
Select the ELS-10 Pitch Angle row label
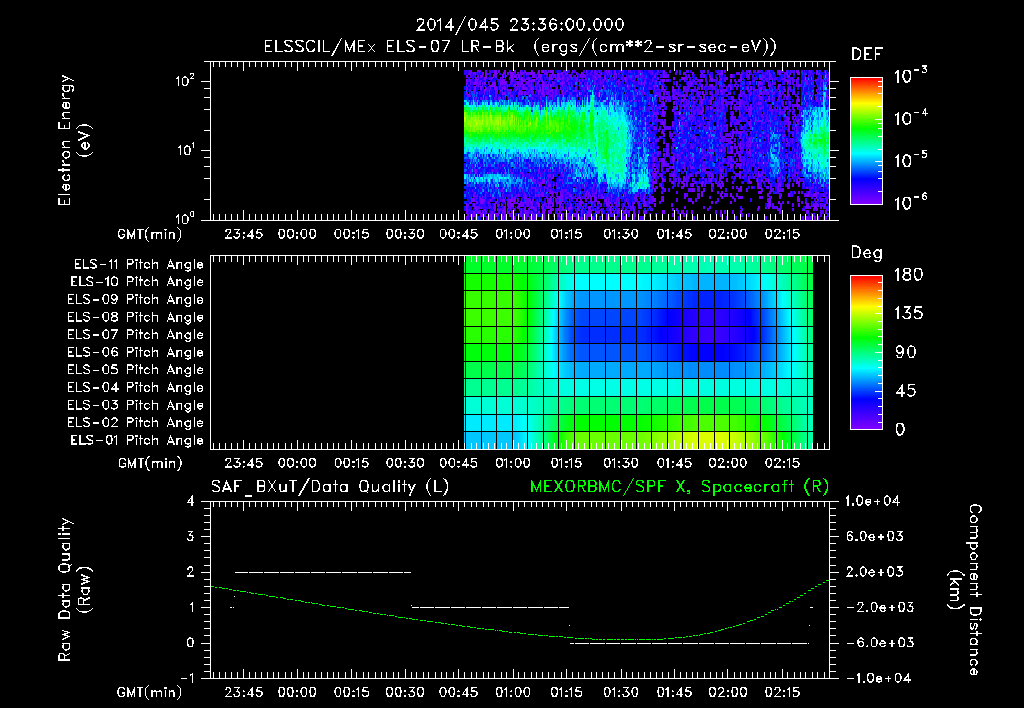pyautogui.click(x=137, y=282)
